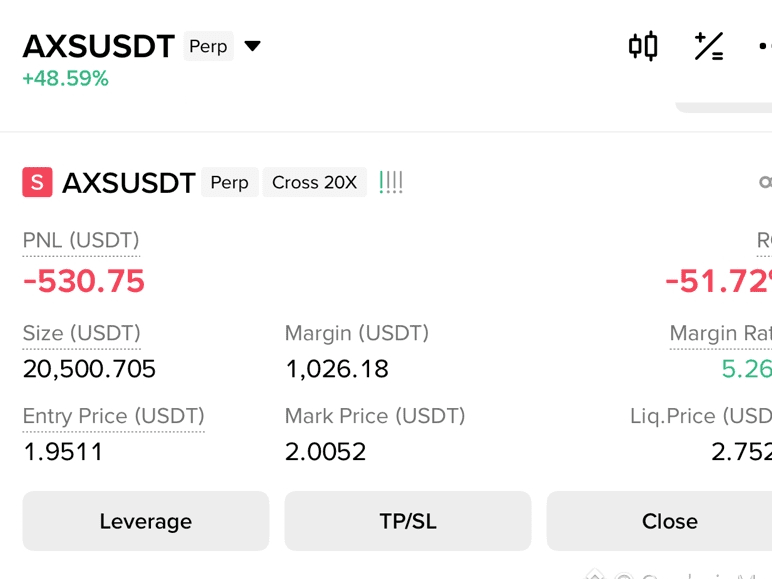
Task: Tap the Entry Price (USDT) label
Action: [x=114, y=416]
